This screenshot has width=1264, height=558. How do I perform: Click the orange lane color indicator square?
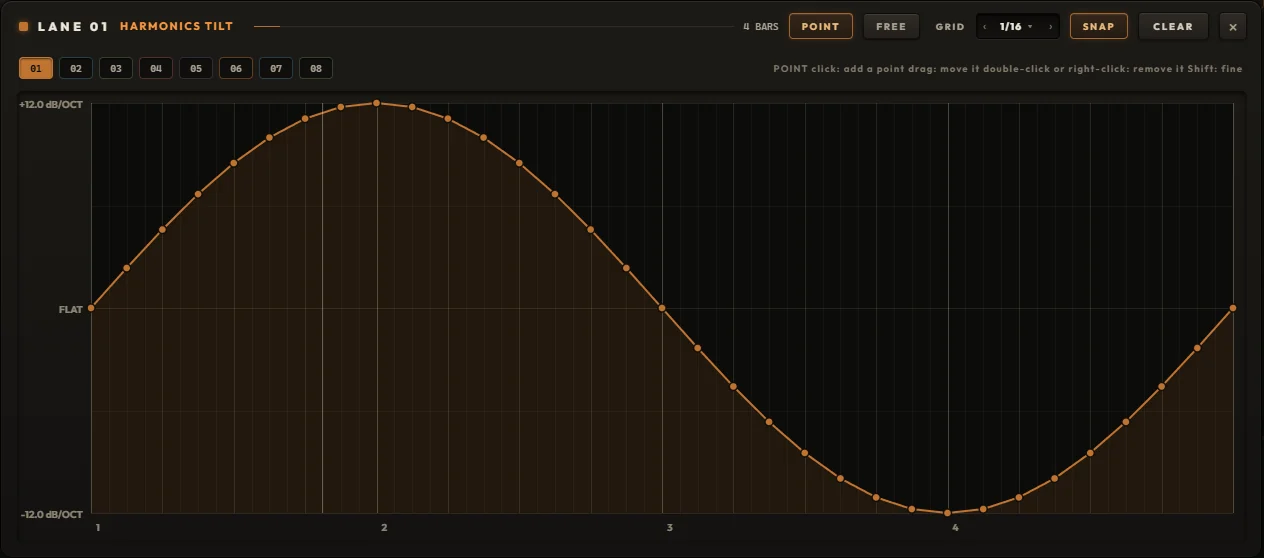[24, 27]
